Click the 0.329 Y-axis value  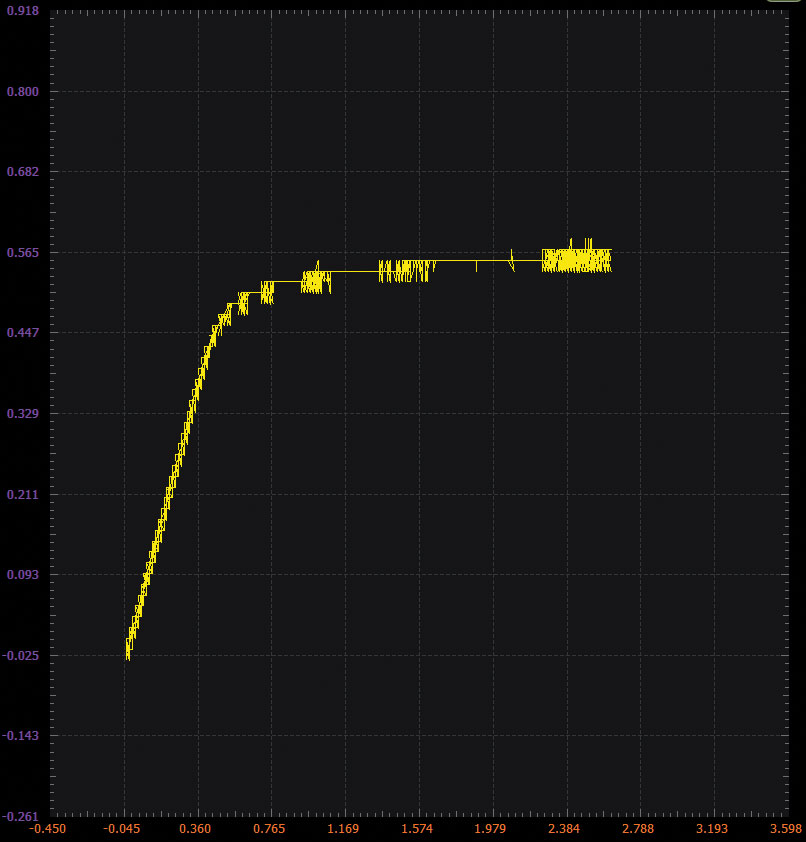(x=23, y=413)
